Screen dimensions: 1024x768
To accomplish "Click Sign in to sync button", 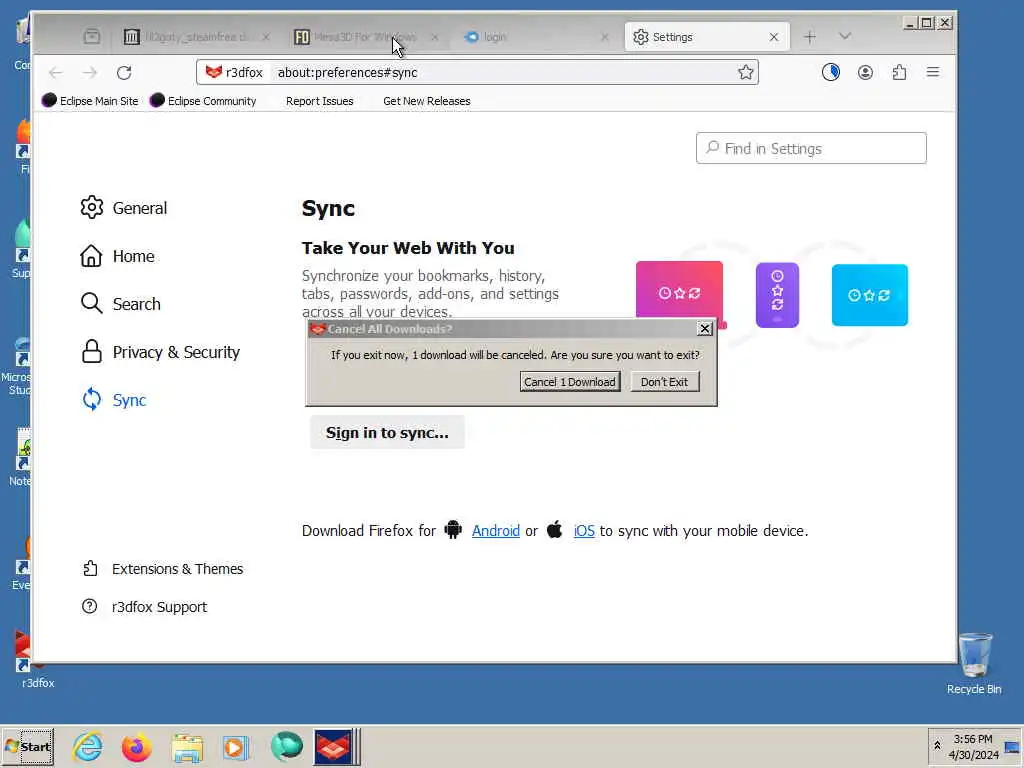I will click(x=387, y=432).
